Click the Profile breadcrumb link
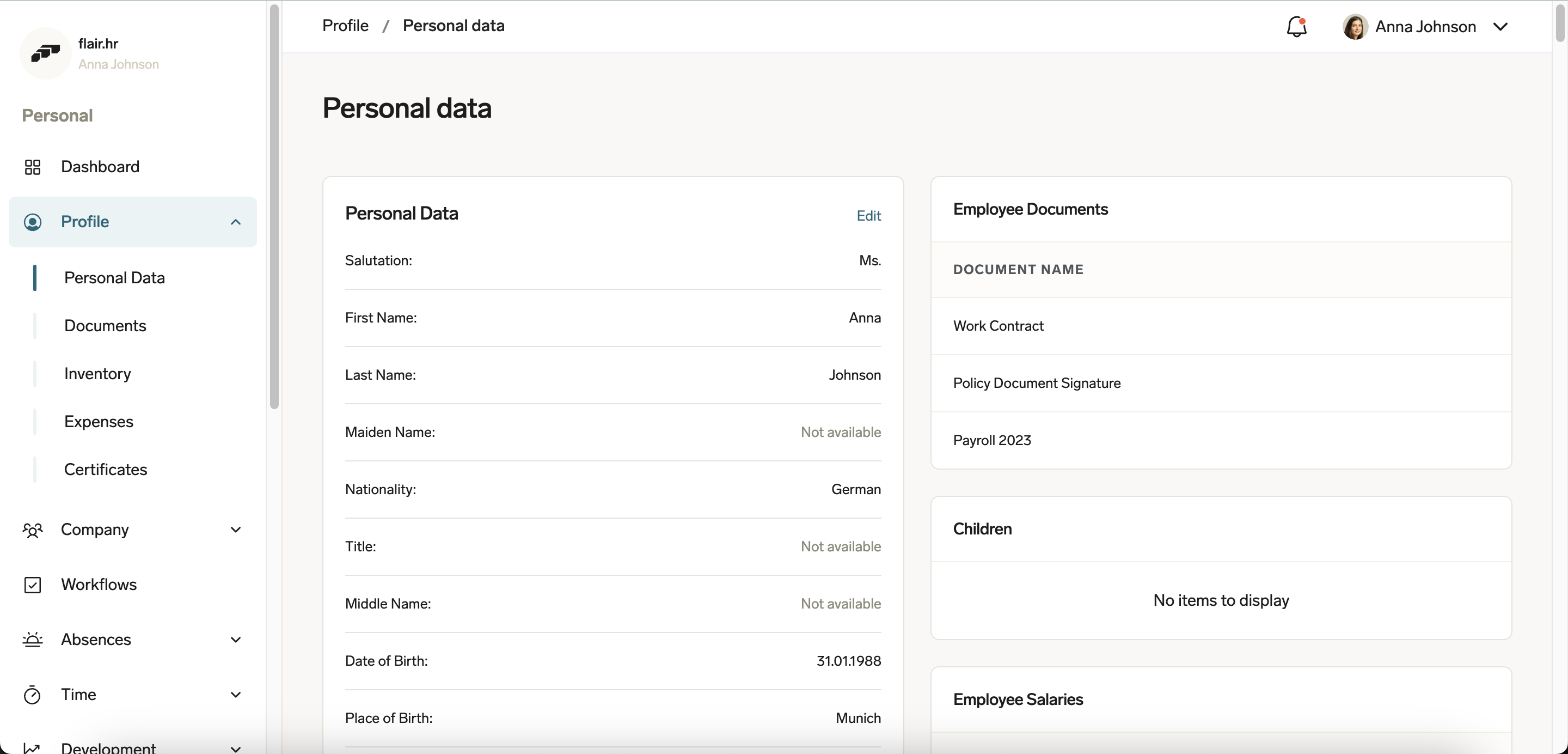The height and width of the screenshot is (754, 1568). click(x=345, y=26)
